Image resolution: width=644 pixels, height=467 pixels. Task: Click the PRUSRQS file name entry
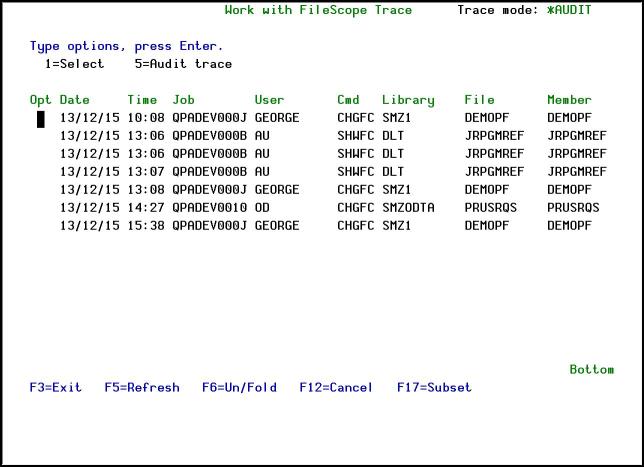tap(490, 208)
